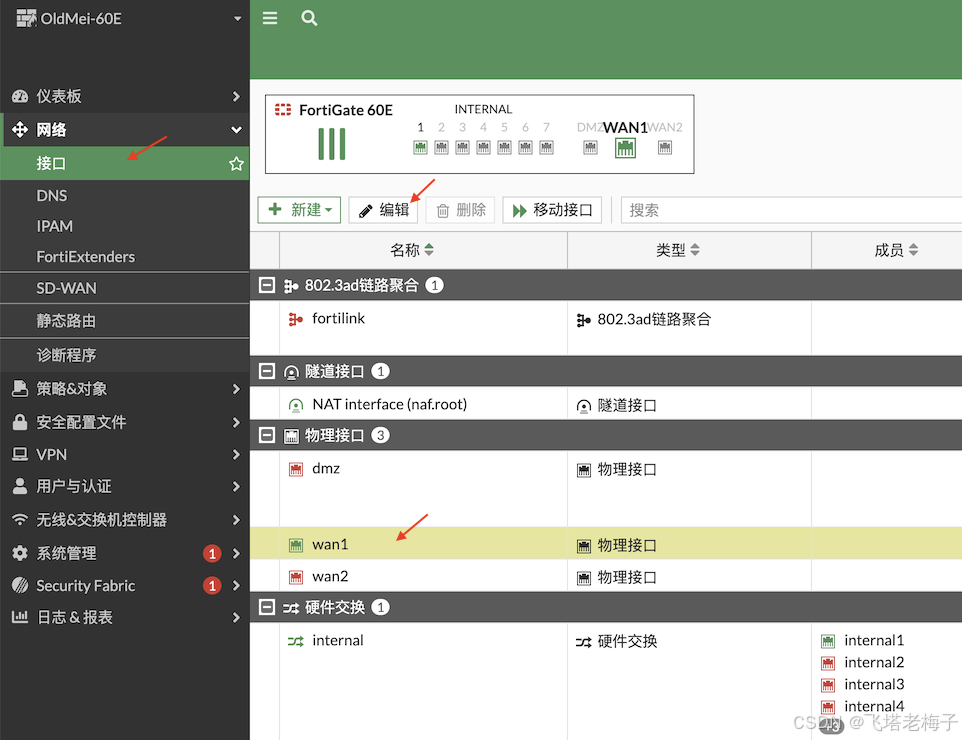Click the 用户与认证 person icon

[20, 486]
